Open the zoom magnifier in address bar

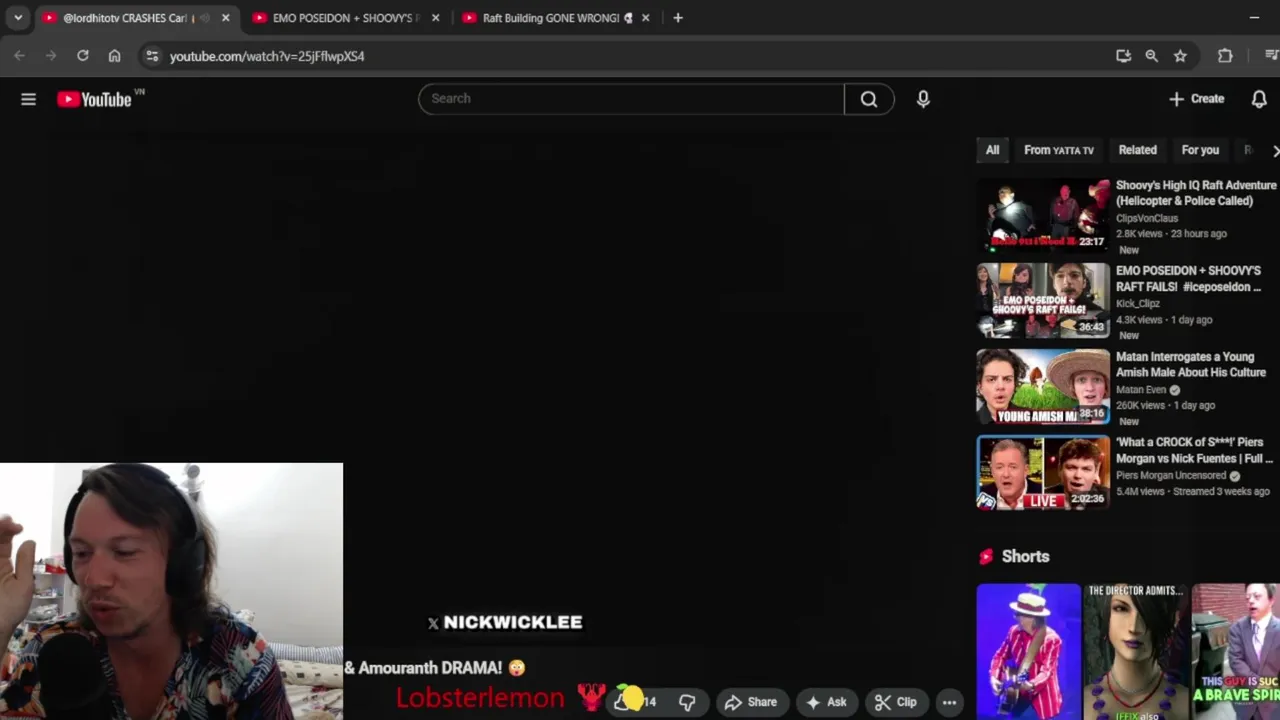click(x=1152, y=56)
